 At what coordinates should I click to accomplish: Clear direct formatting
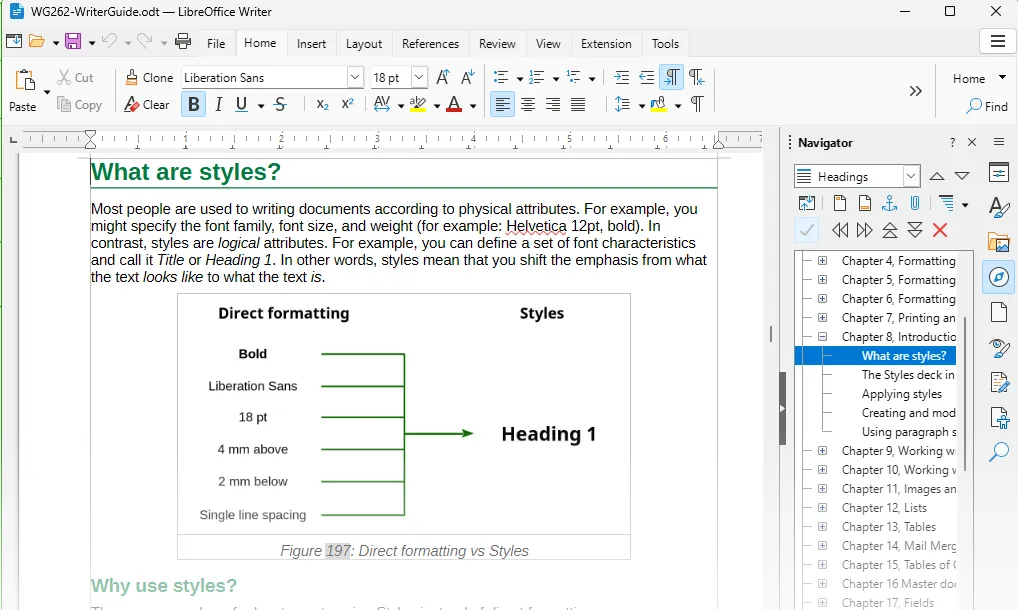(x=147, y=104)
